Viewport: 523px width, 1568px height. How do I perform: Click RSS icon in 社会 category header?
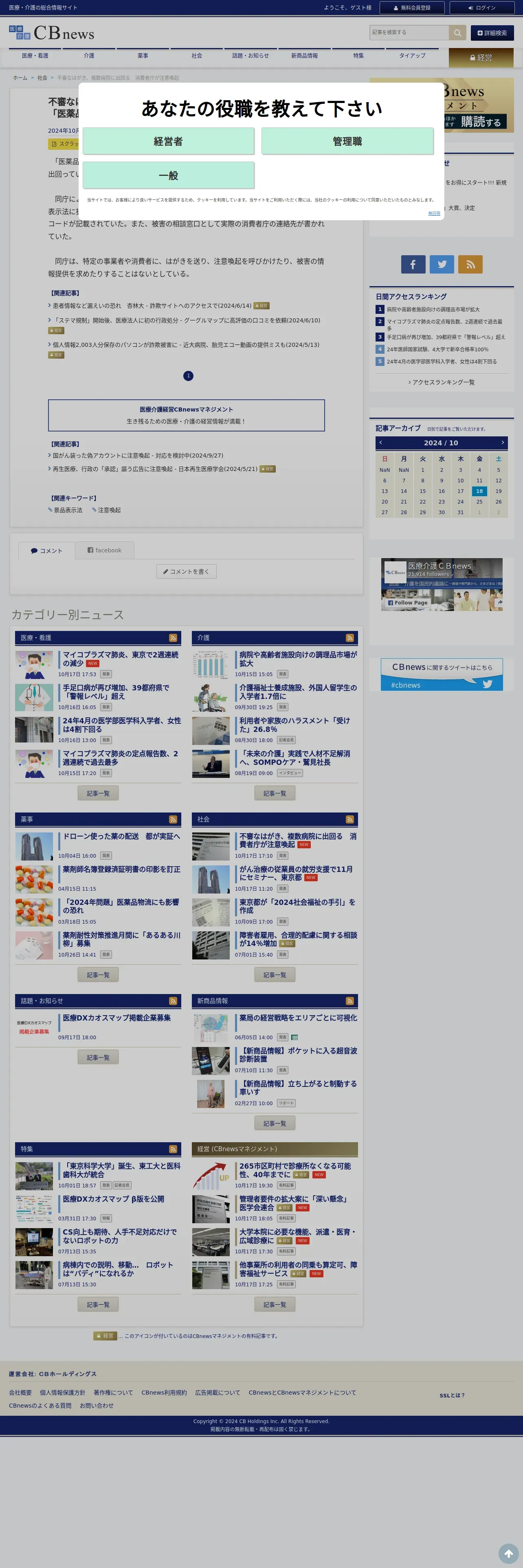coord(349,819)
